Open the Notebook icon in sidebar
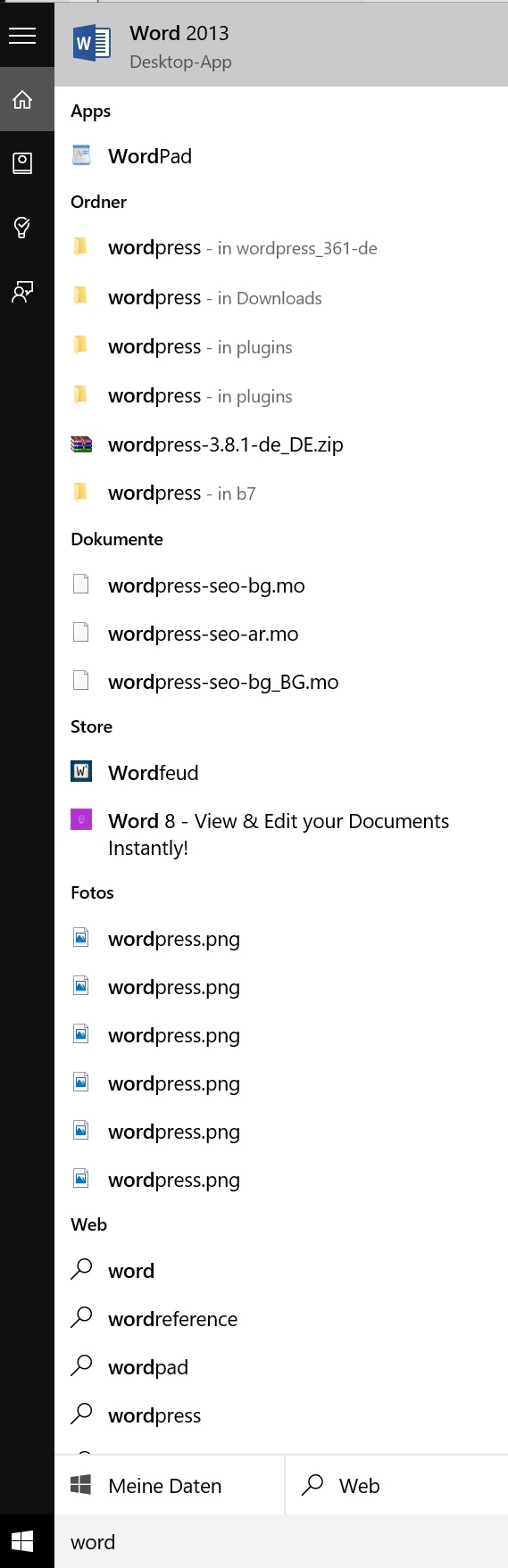Image resolution: width=508 pixels, height=1568 pixels. pyautogui.click(x=22, y=163)
